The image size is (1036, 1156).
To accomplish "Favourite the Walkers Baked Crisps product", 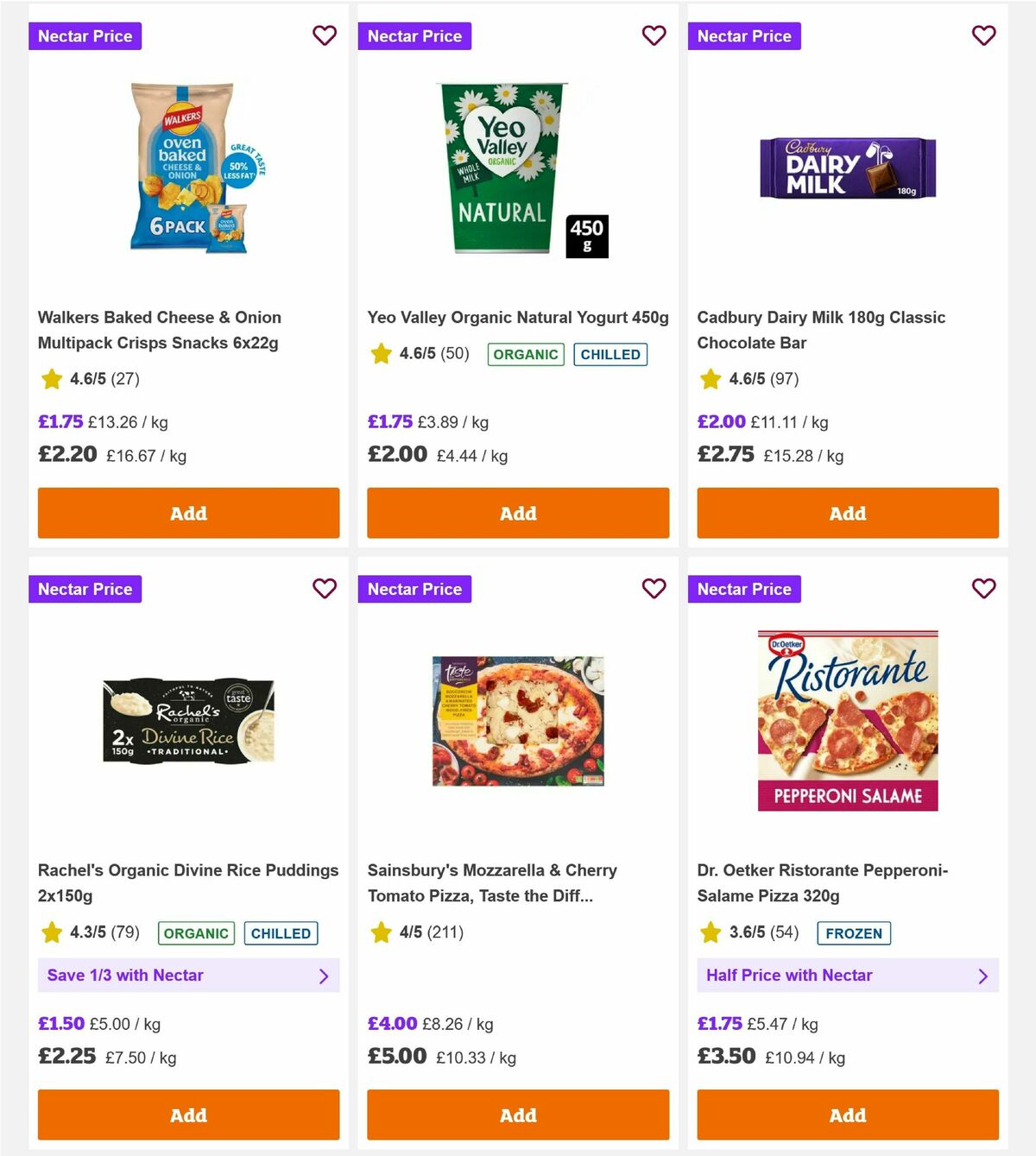I will click(325, 35).
